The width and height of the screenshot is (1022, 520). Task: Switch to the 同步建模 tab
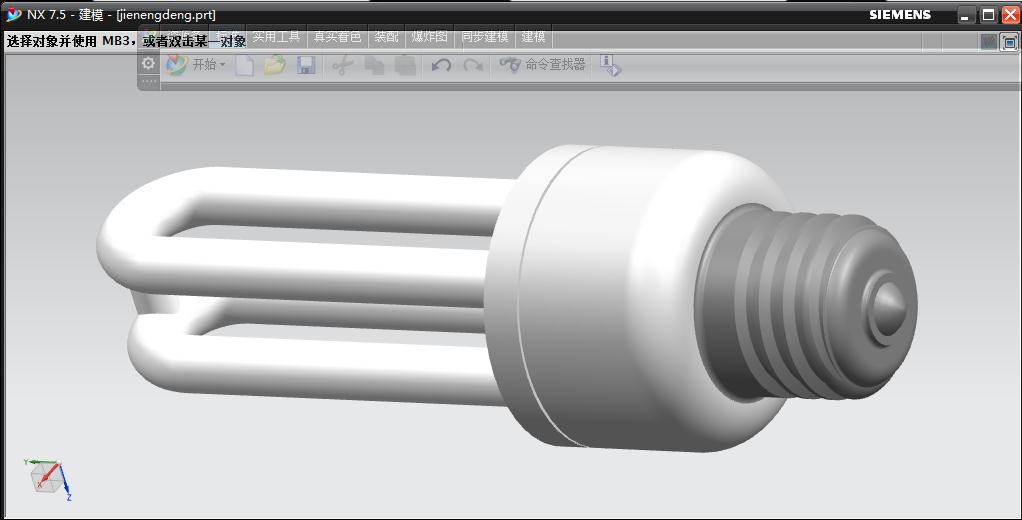484,36
